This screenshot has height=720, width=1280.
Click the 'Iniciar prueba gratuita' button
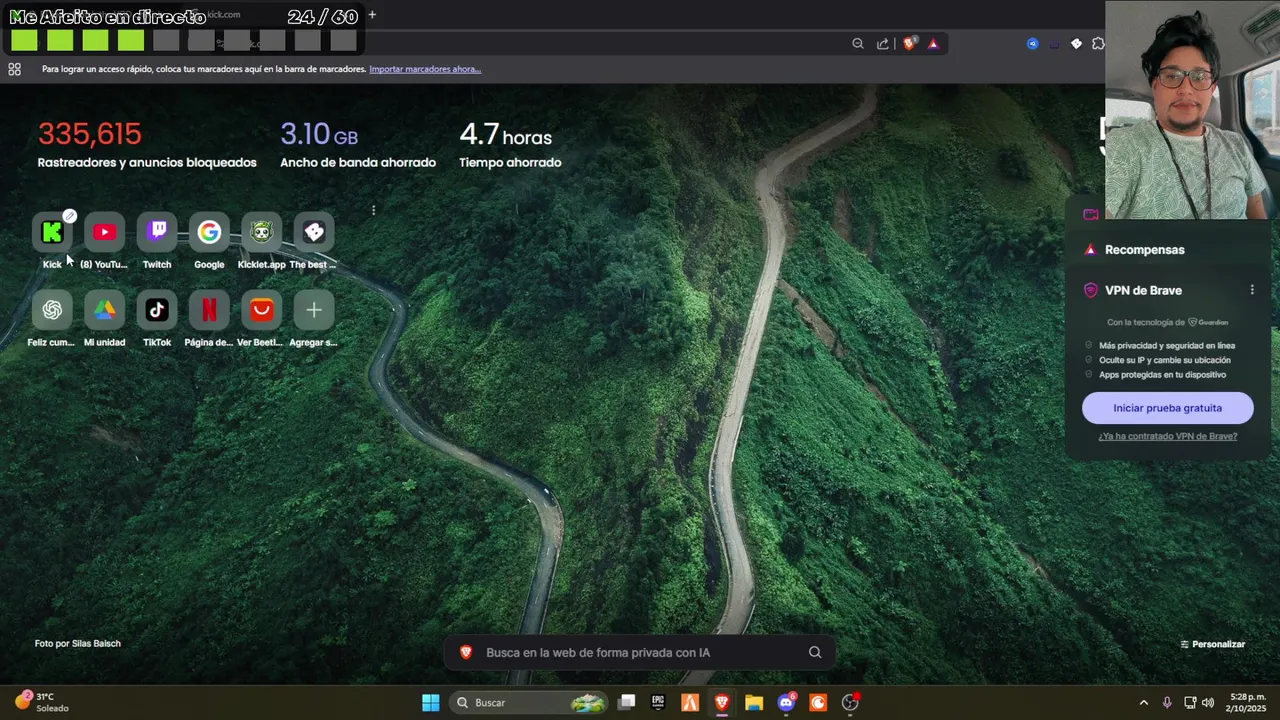click(1167, 408)
